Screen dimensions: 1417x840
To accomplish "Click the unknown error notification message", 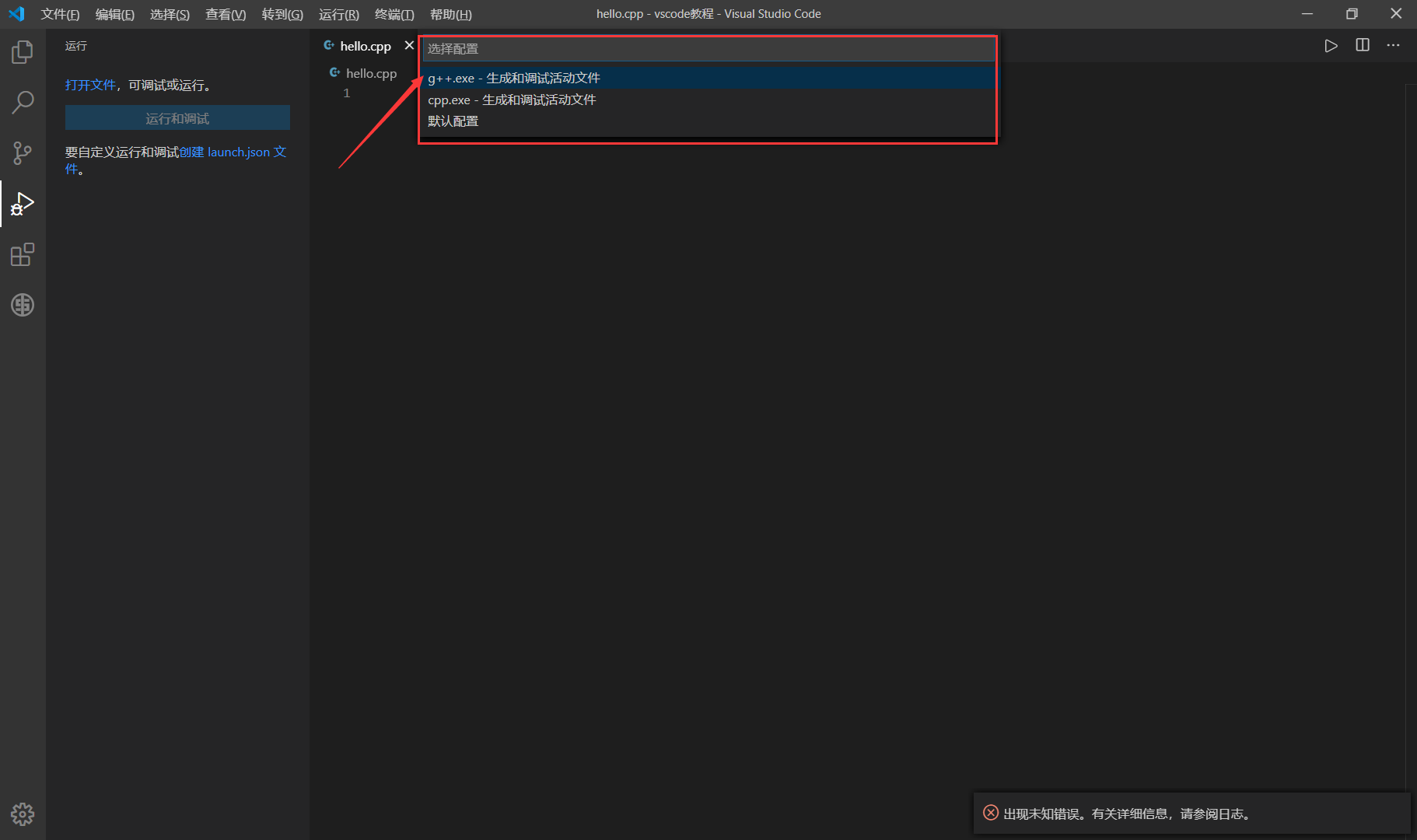I will pos(1128,814).
